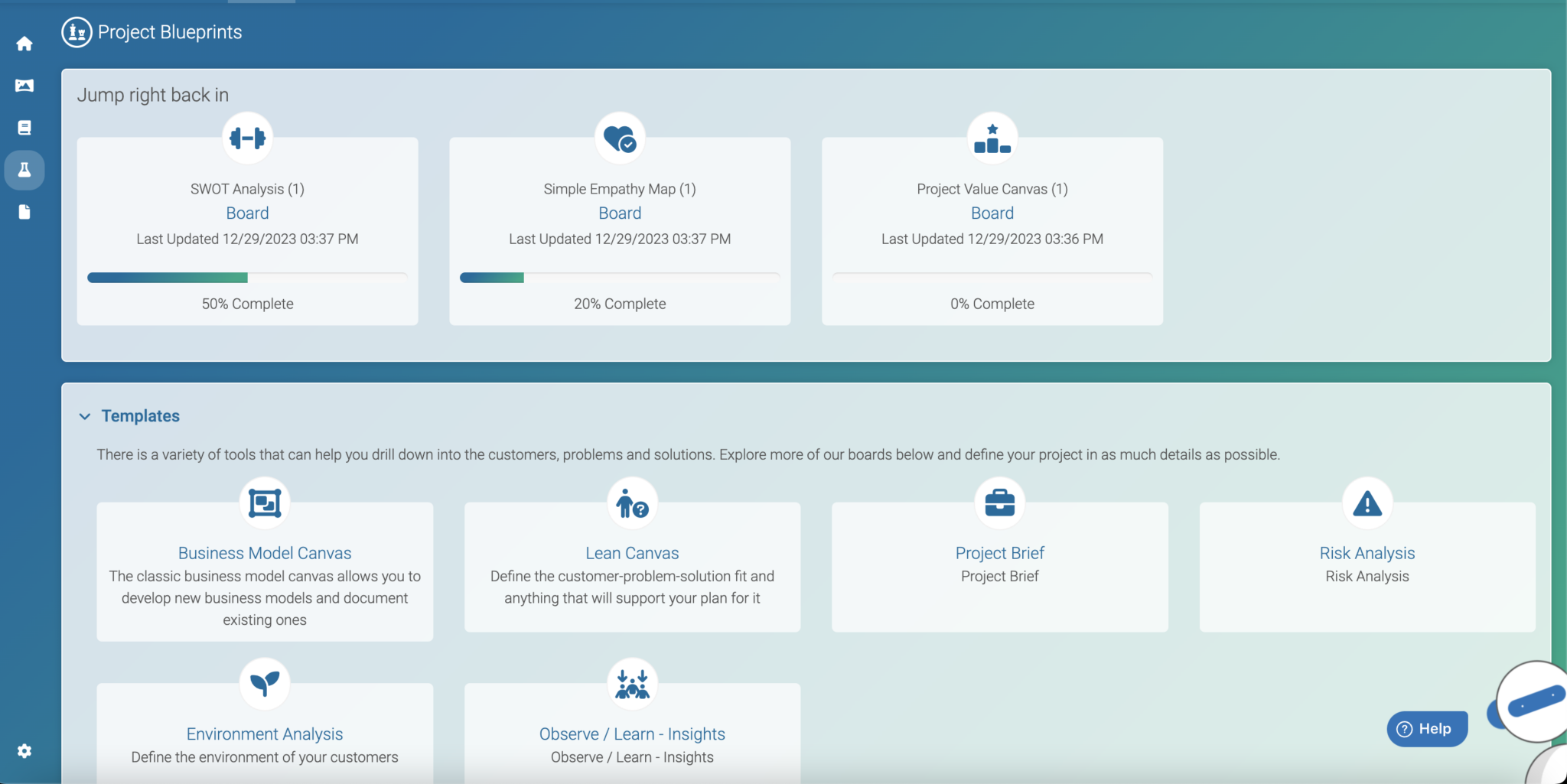1567x784 pixels.
Task: Select the SWOT Analysis dumbbell icon
Action: (x=247, y=138)
